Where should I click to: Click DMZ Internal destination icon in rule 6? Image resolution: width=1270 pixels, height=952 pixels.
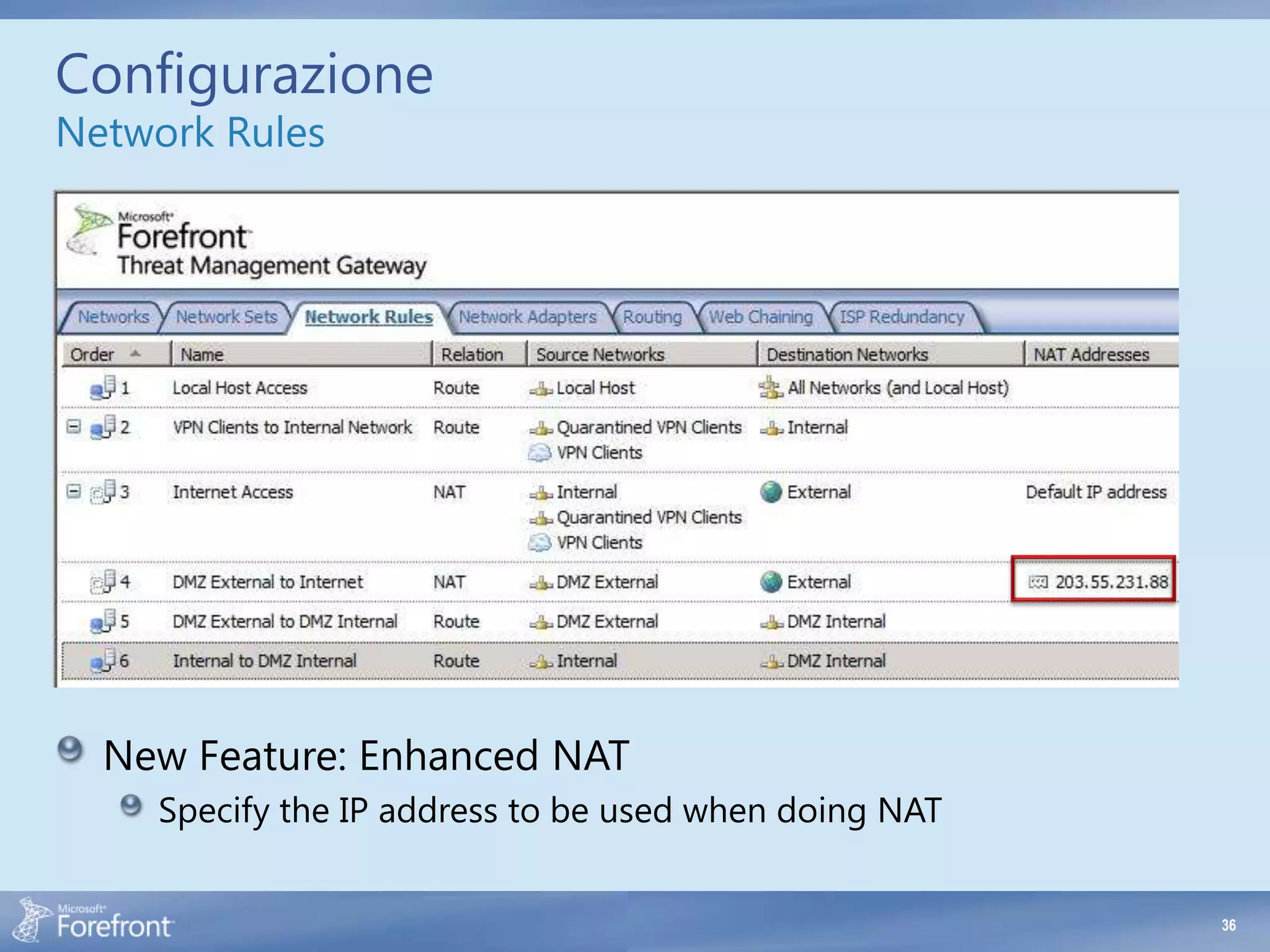pos(772,663)
